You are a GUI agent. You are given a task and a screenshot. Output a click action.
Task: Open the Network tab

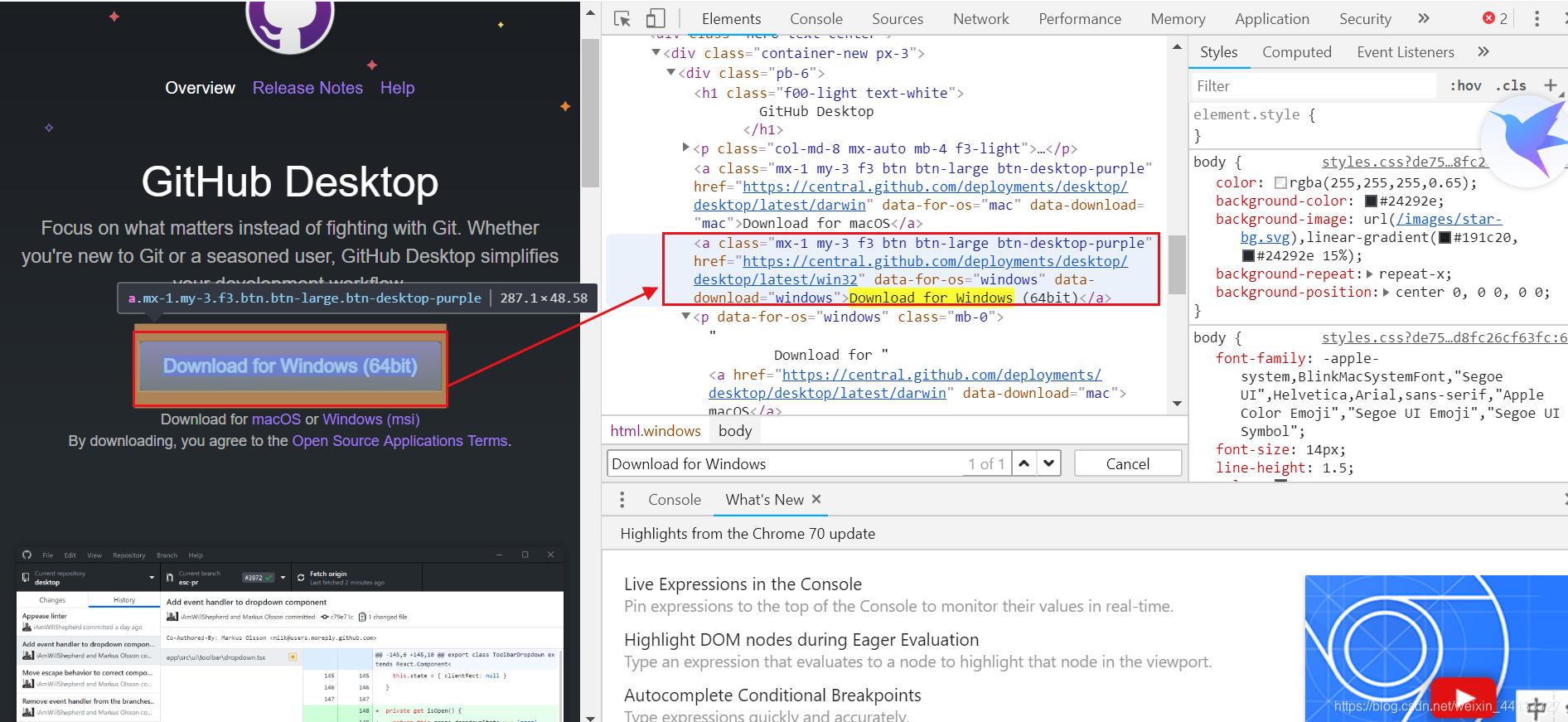tap(980, 18)
